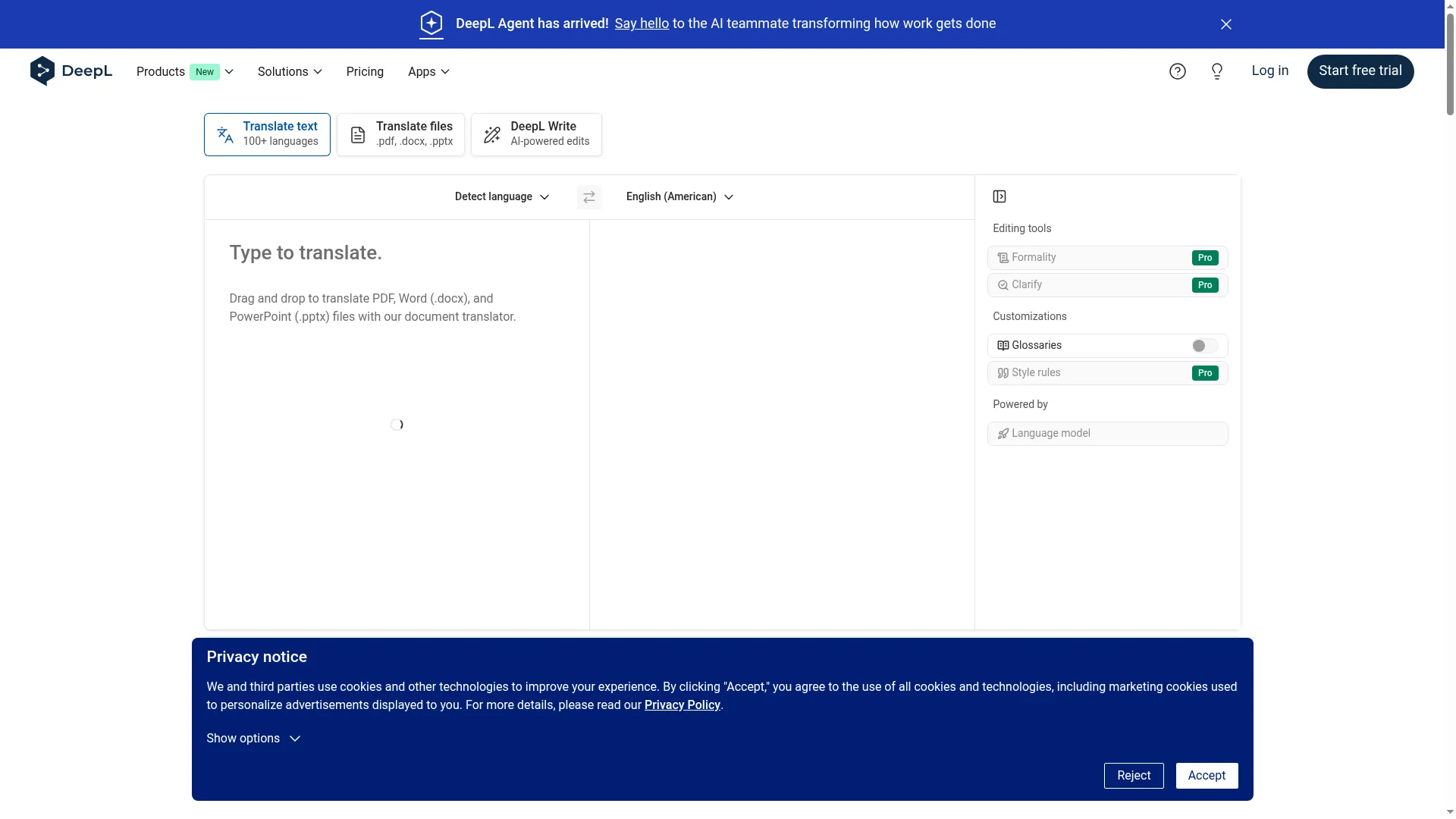Screen dimensions: 1456x819
Task: Open the help question mark icon
Action: pos(1177,71)
